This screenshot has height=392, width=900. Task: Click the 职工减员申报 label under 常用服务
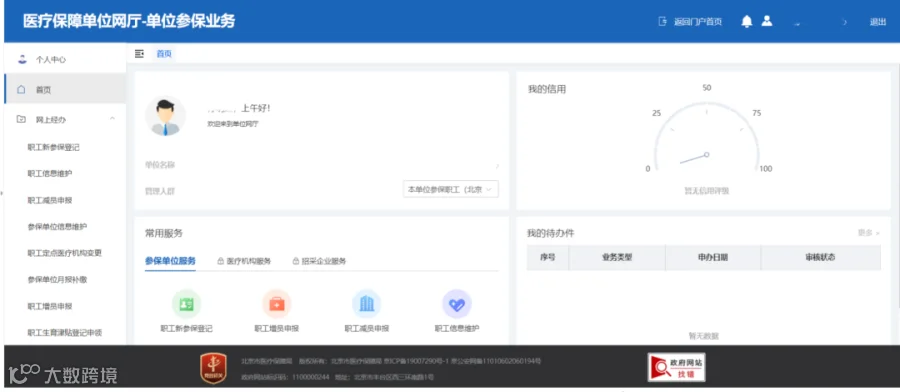[x=367, y=329]
